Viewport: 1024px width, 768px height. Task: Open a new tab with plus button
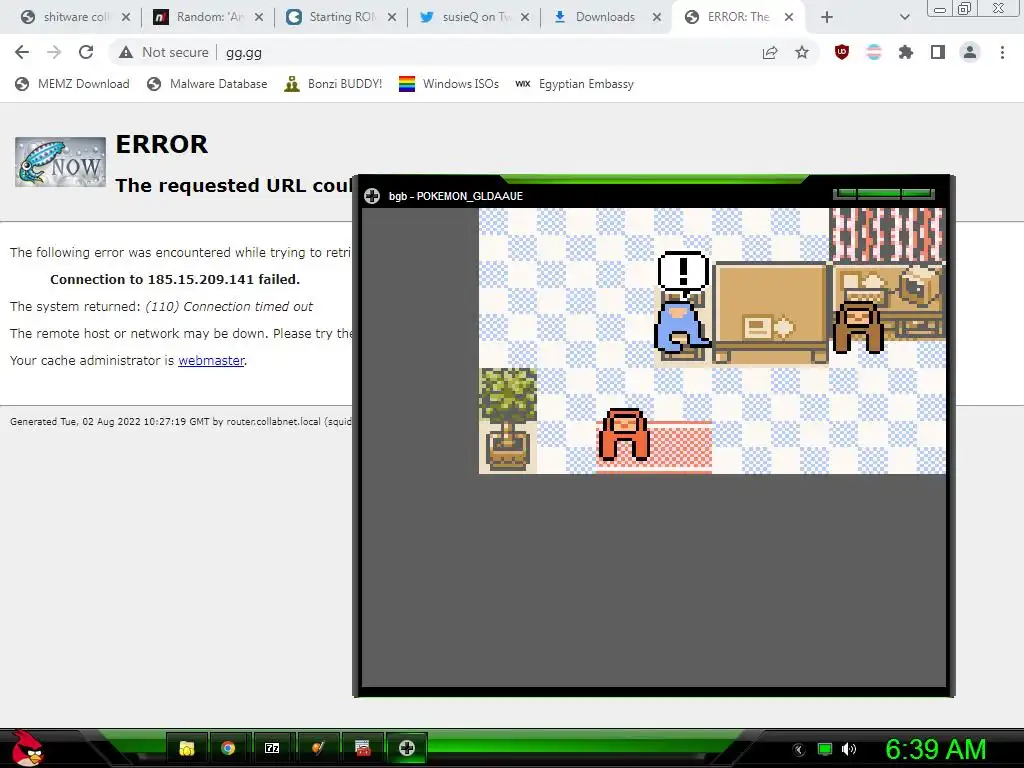[x=827, y=17]
